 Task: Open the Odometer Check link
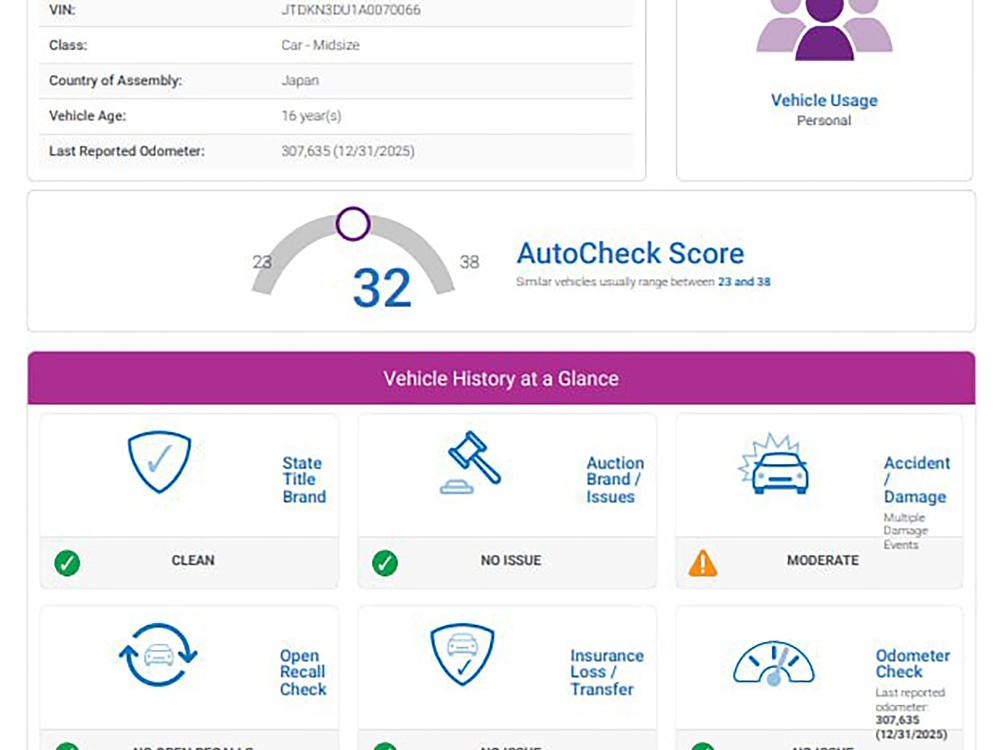(x=912, y=663)
